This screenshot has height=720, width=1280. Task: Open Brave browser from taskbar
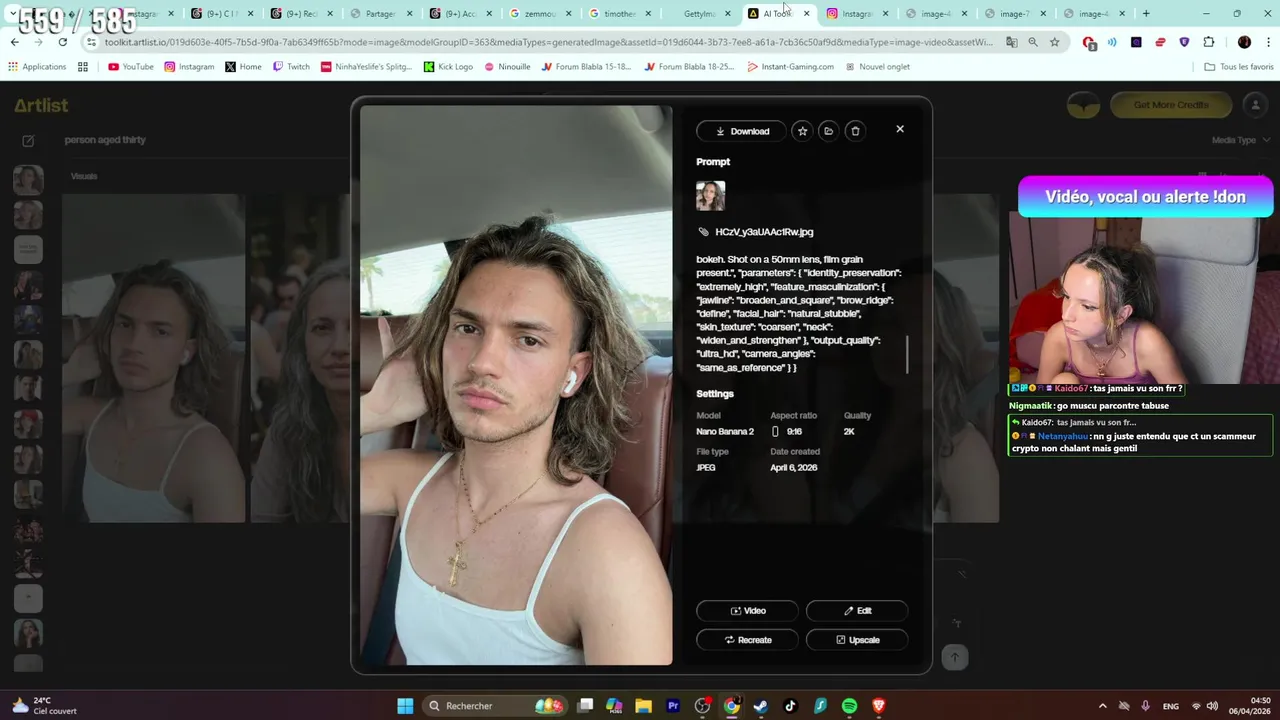[878, 706]
